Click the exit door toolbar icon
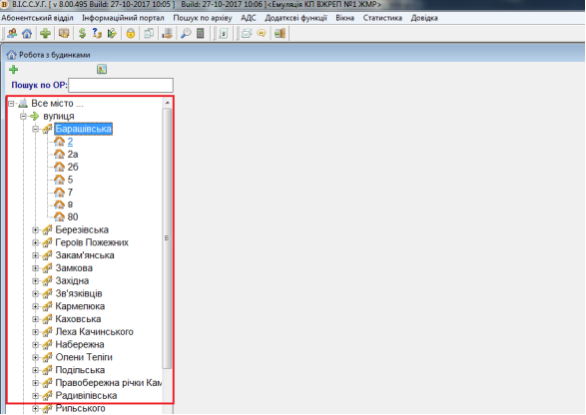This screenshot has width=586, height=415. click(x=280, y=34)
